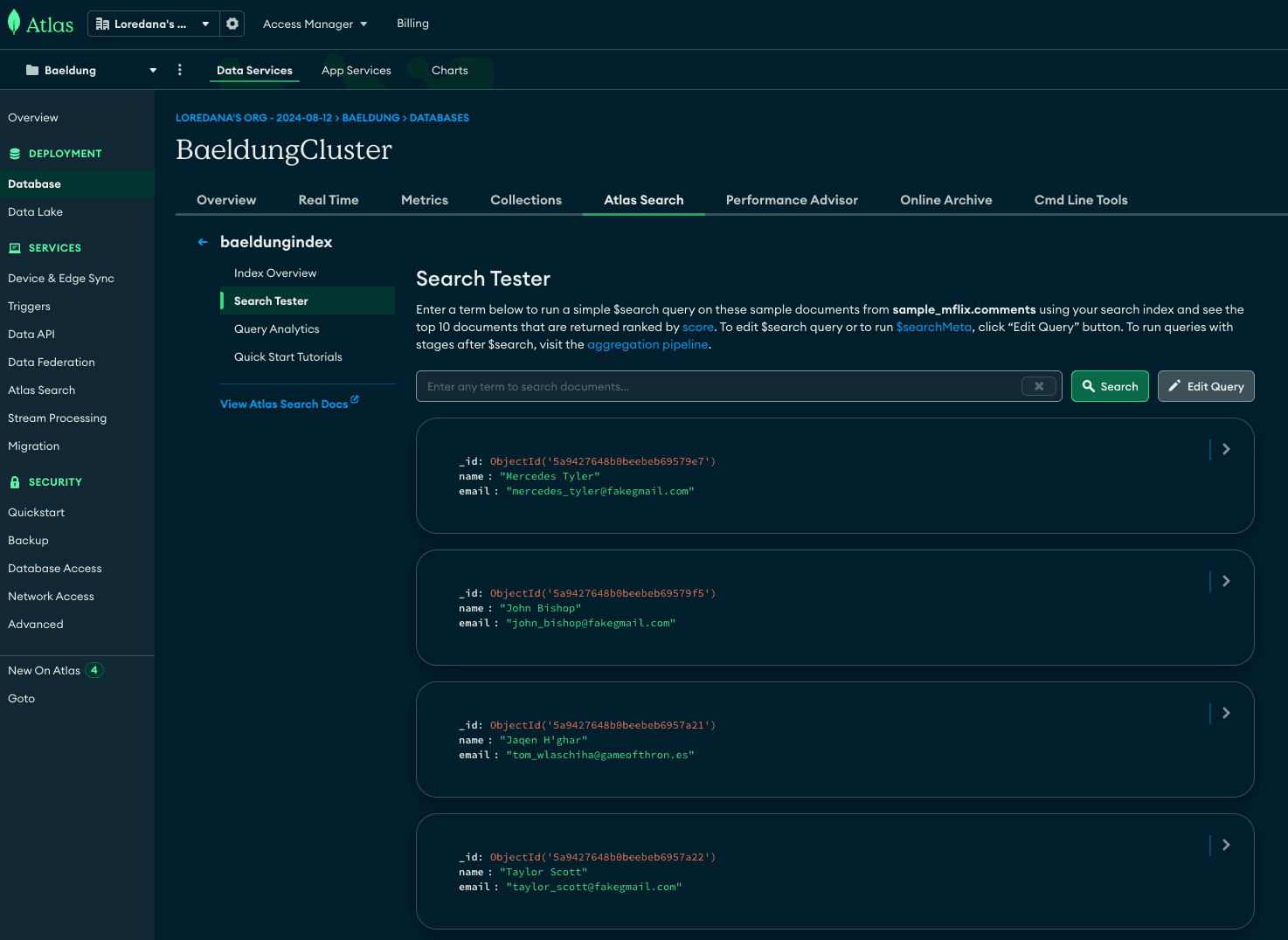The height and width of the screenshot is (940, 1288).
Task: Clear the search term with X icon
Action: pos(1039,386)
